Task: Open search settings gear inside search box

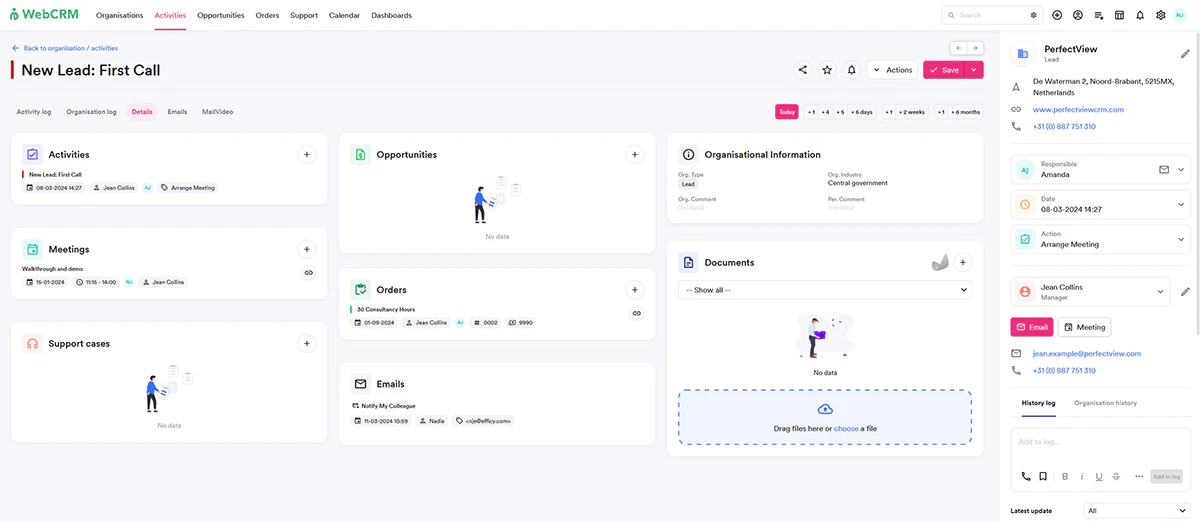Action: (1033, 15)
